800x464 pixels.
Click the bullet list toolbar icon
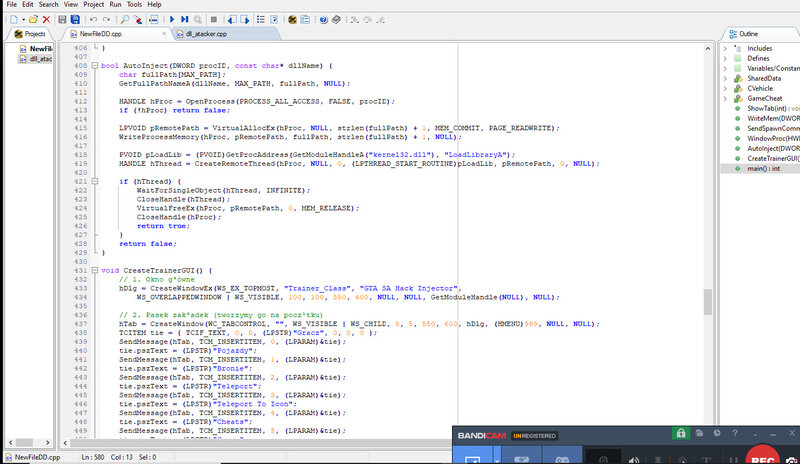pos(261,19)
